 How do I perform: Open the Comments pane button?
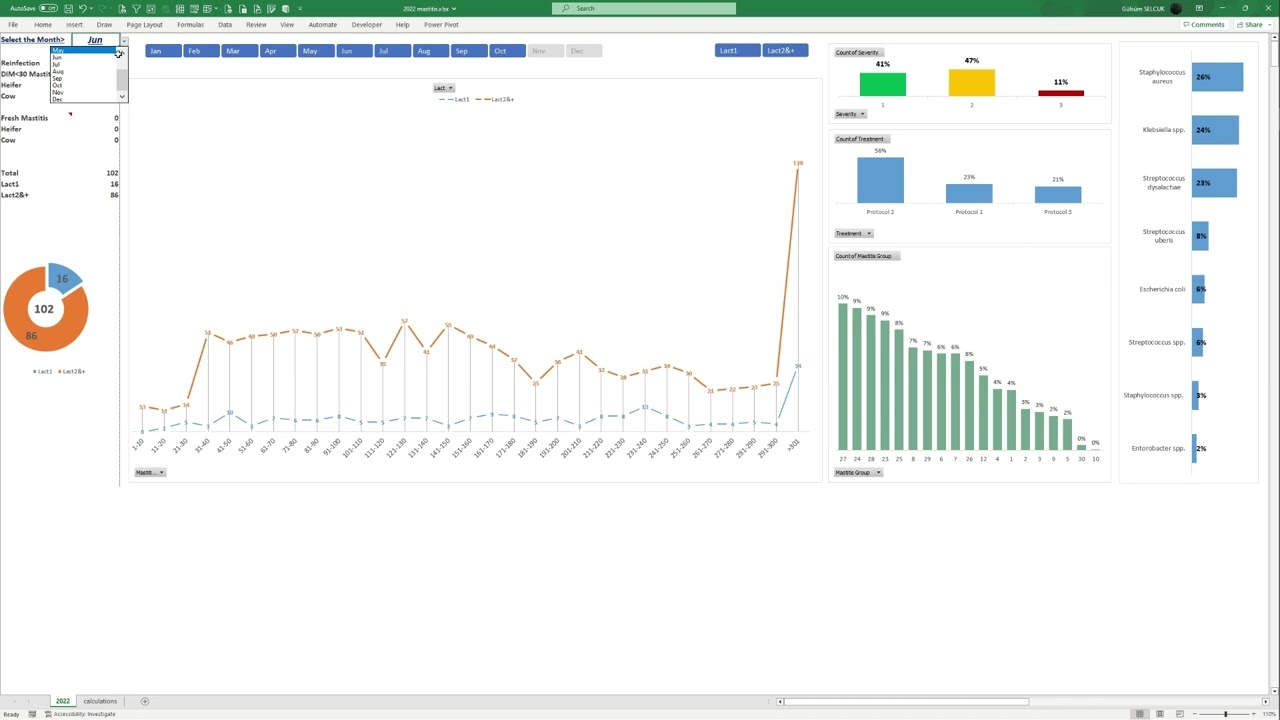pos(1203,24)
